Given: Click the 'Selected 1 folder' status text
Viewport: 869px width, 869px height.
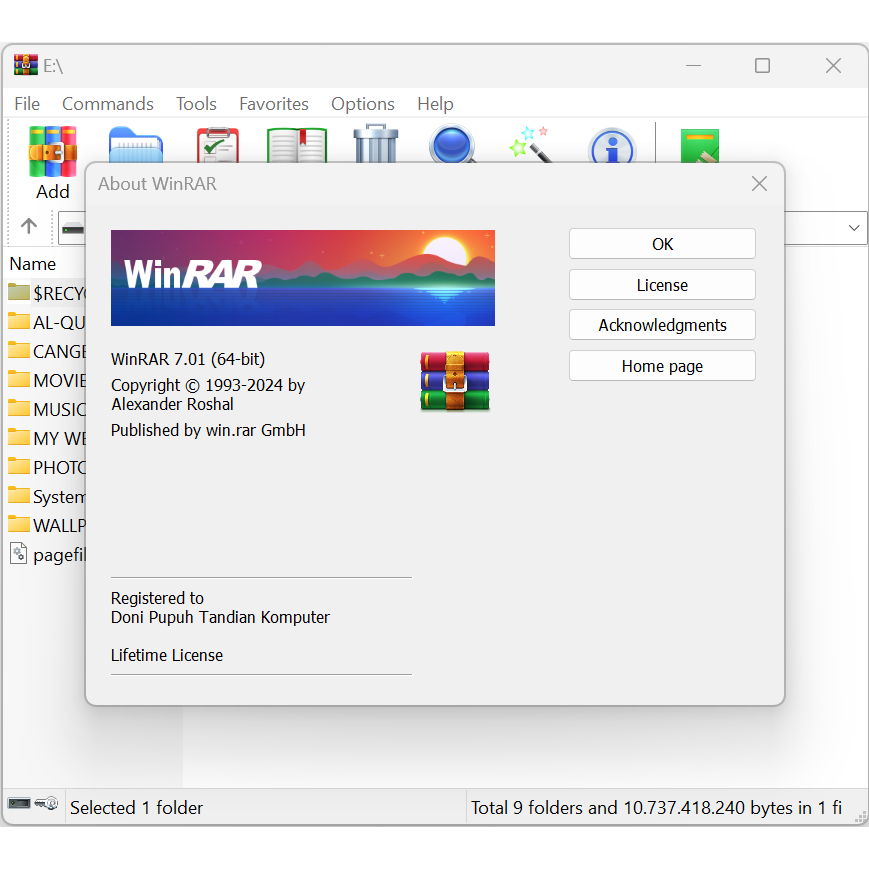Looking at the screenshot, I should 136,807.
